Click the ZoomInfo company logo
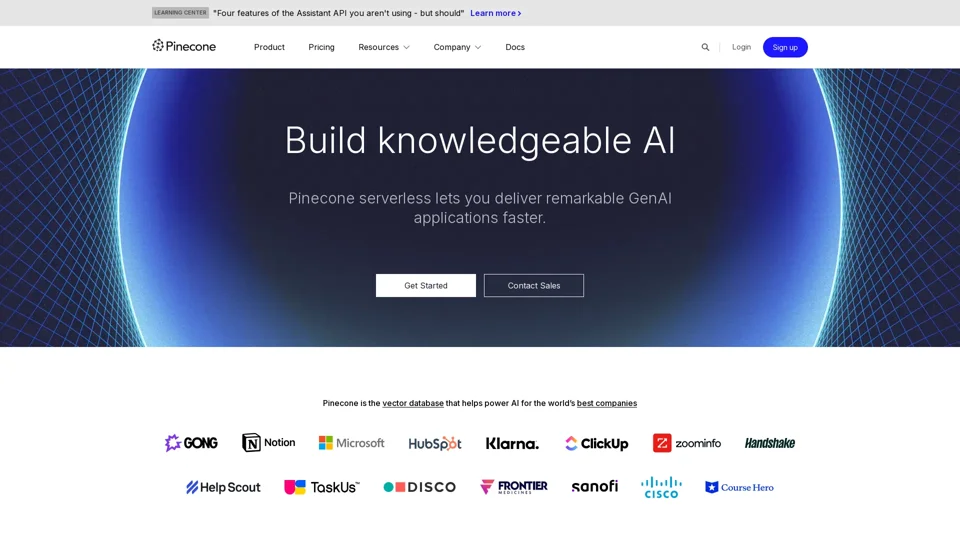The image size is (960, 540). pos(687,443)
